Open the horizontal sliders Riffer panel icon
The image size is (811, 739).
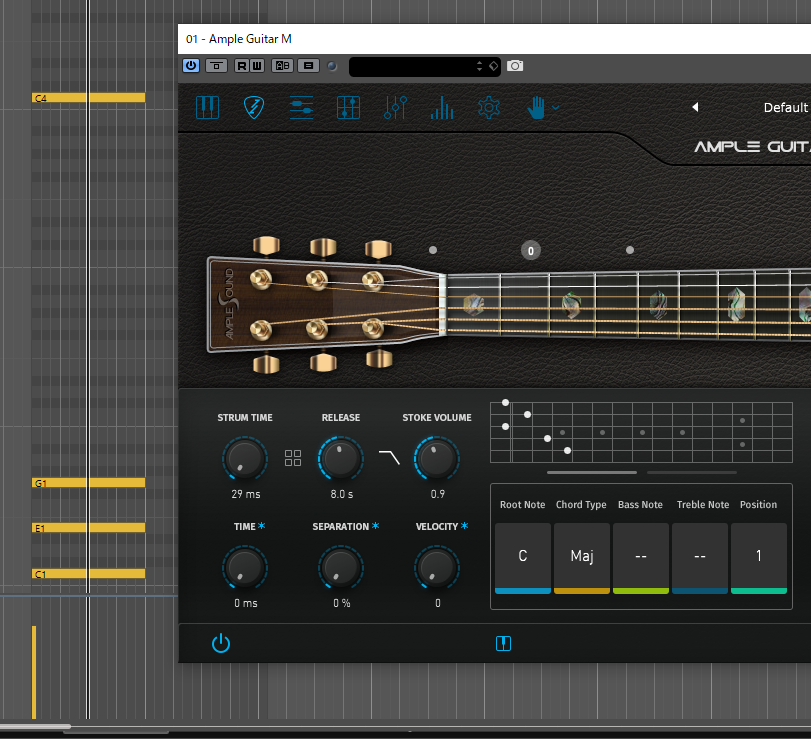coord(301,108)
